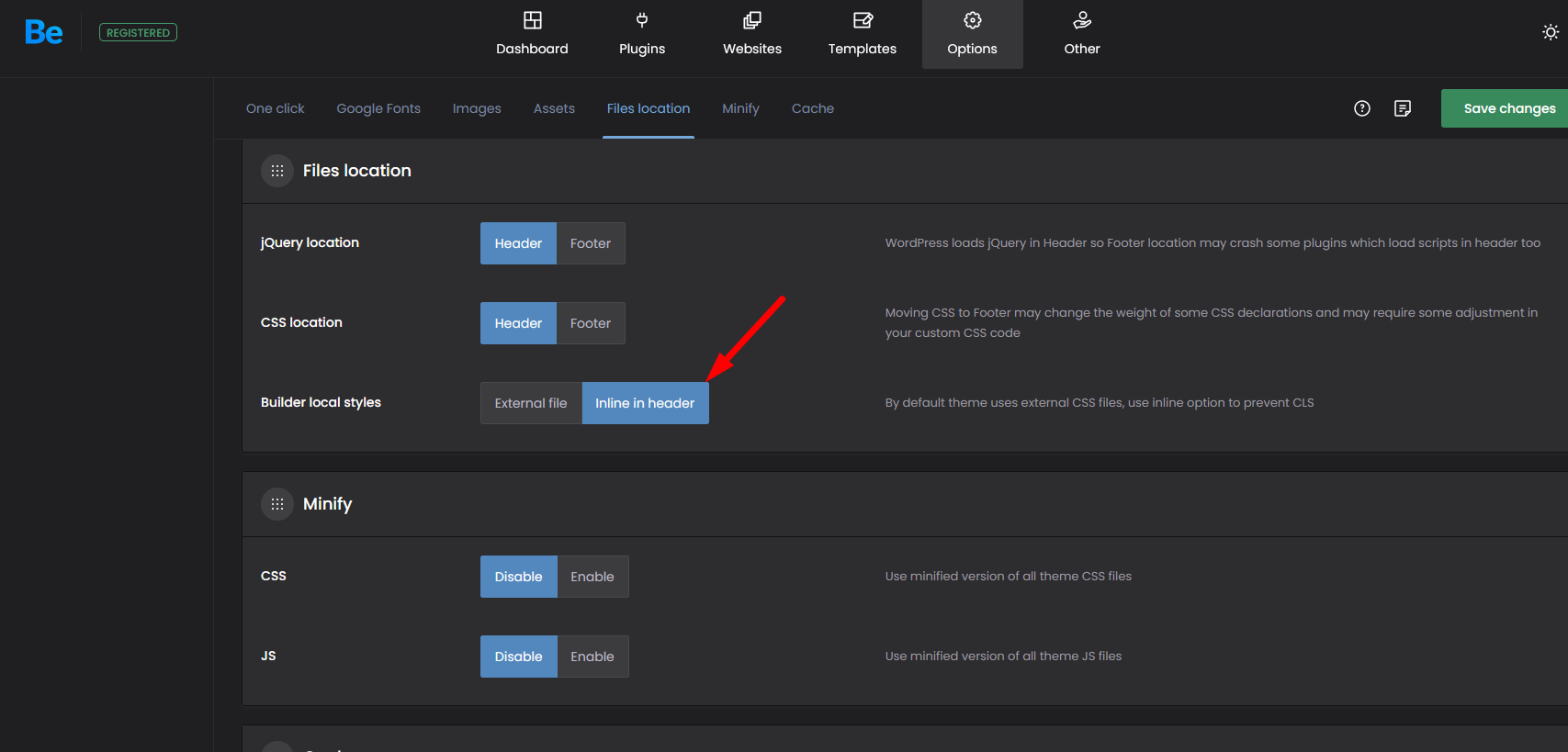Viewport: 1568px width, 752px height.
Task: Open the notes document icon
Action: (x=1403, y=108)
